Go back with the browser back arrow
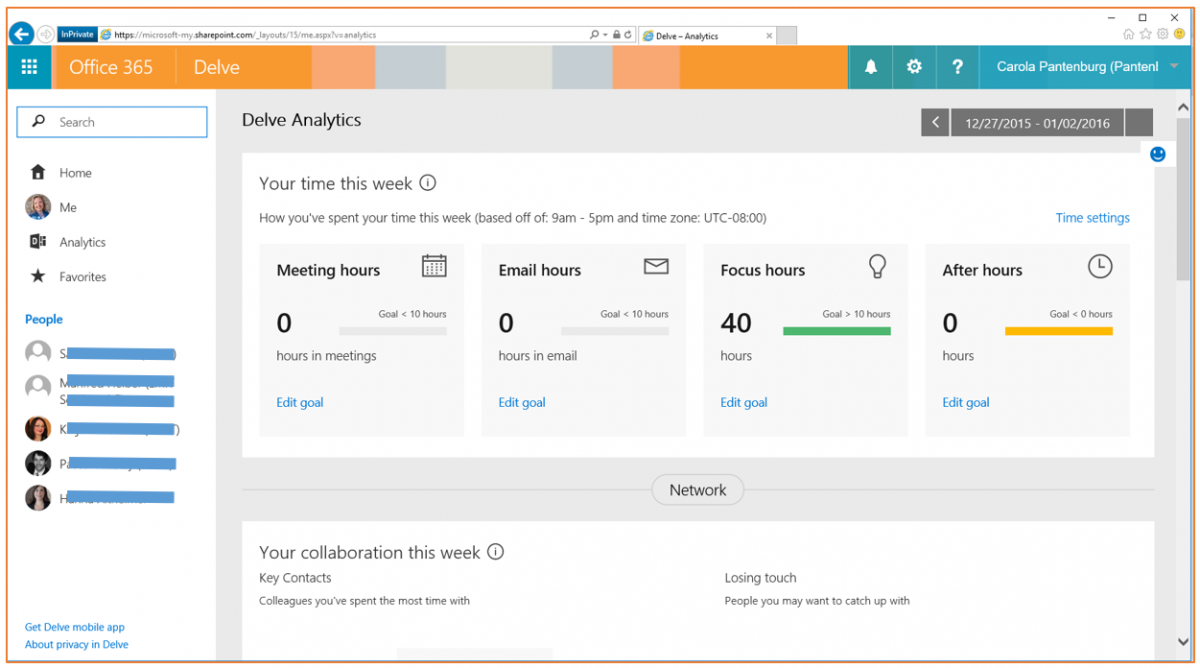The width and height of the screenshot is (1200, 668). pos(21,34)
